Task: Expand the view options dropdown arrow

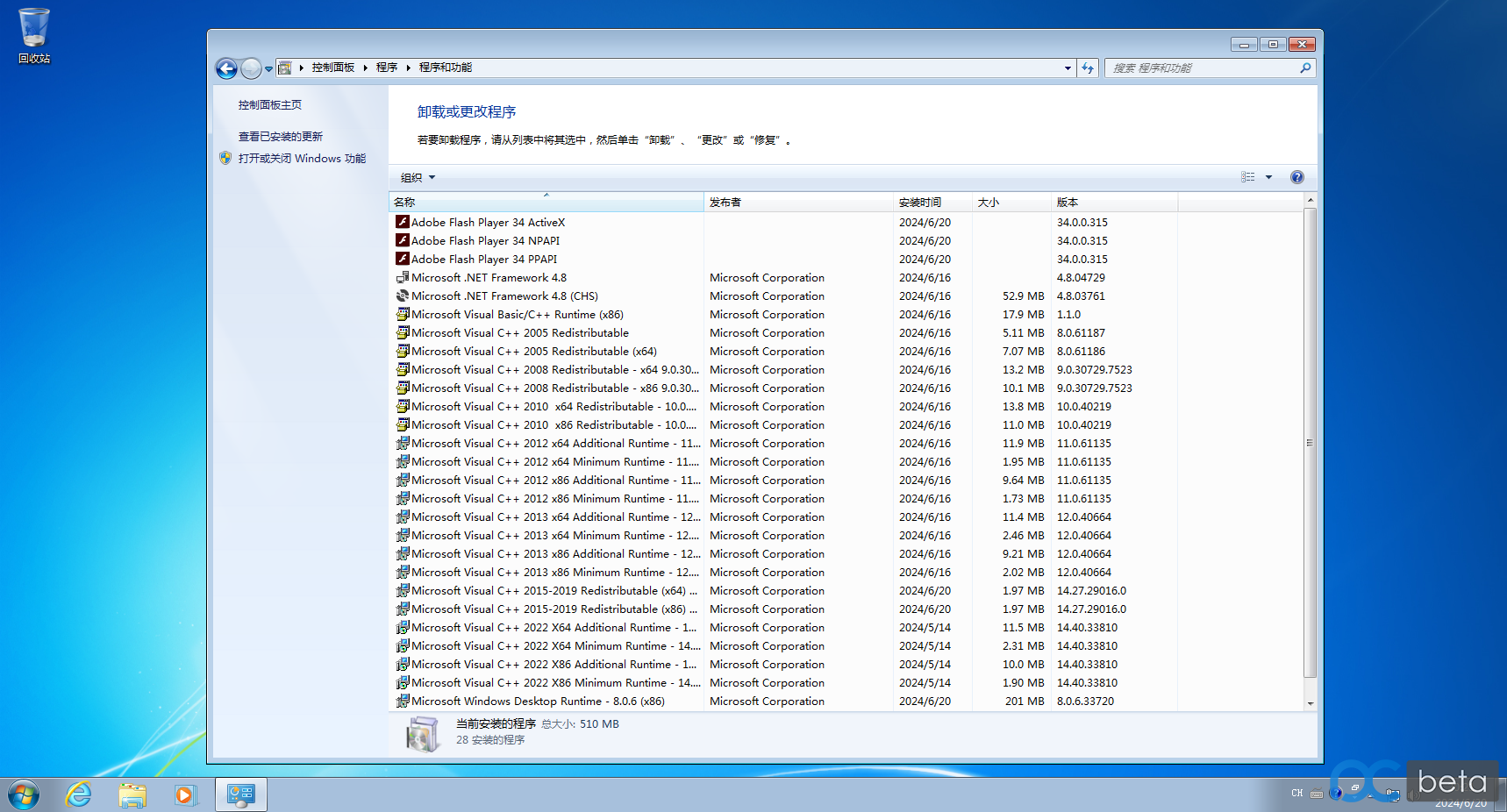Action: [x=1268, y=177]
